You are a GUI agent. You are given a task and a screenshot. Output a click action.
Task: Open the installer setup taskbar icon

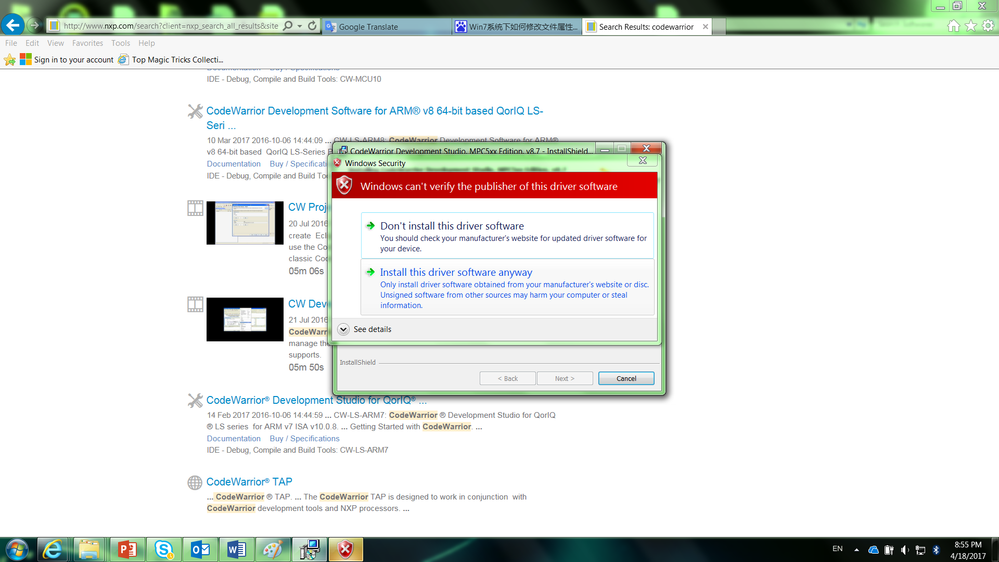[x=310, y=549]
